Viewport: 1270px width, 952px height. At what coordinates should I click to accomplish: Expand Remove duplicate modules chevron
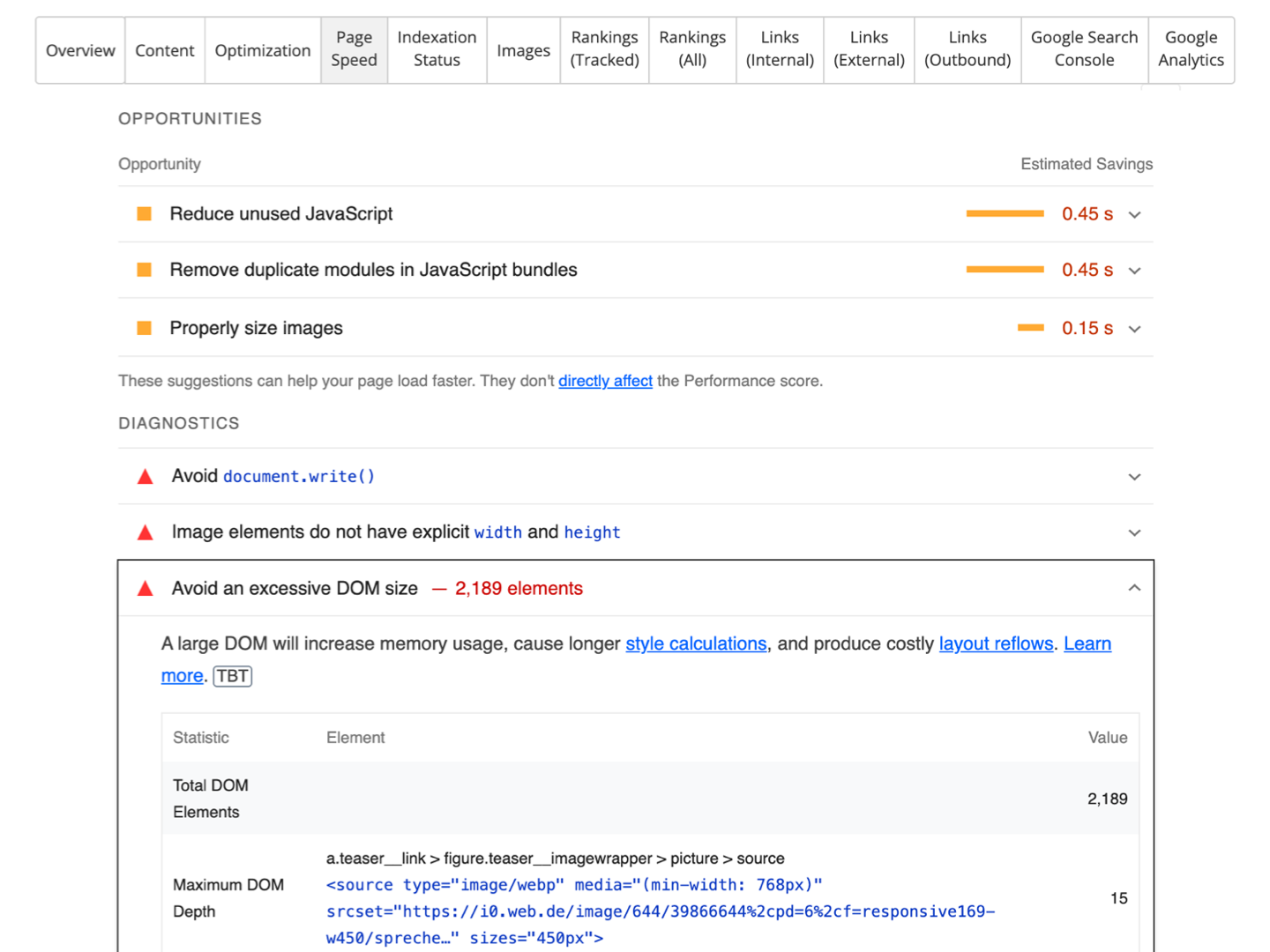1134,271
